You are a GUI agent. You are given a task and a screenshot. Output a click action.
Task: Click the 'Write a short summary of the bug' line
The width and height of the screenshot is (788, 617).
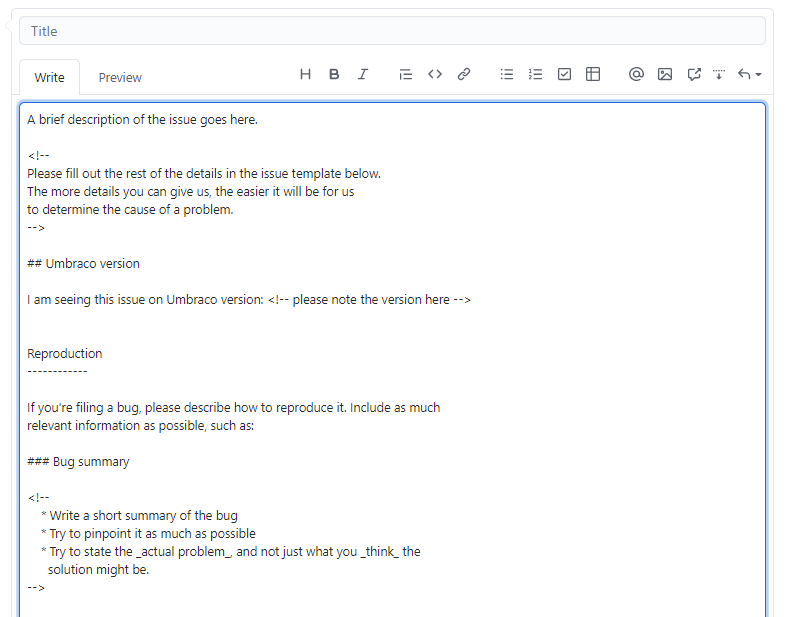139,516
